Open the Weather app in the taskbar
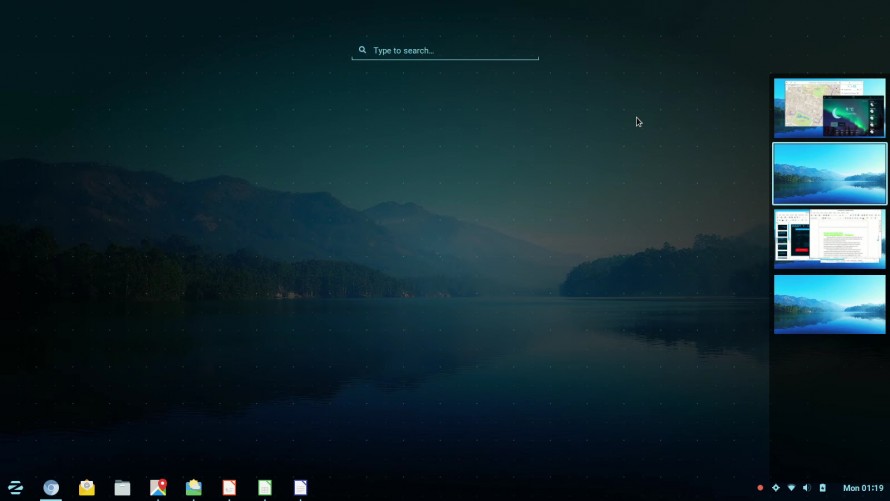The width and height of the screenshot is (890, 501). pyautogui.click(x=193, y=488)
